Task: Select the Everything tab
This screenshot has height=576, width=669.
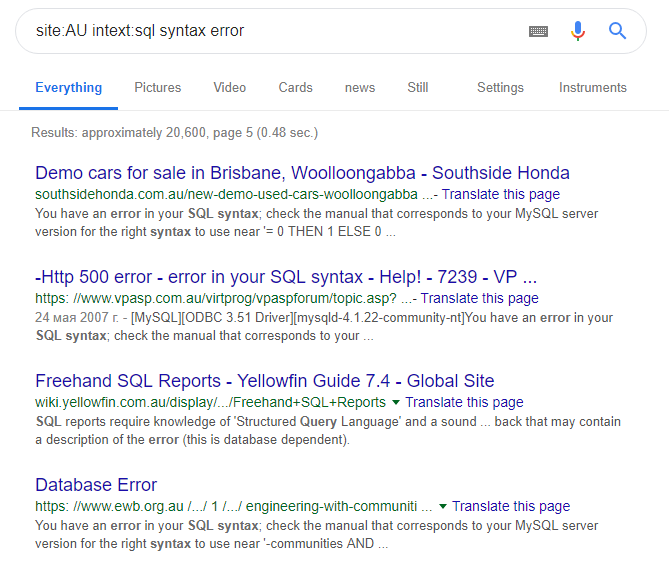Action: 69,87
